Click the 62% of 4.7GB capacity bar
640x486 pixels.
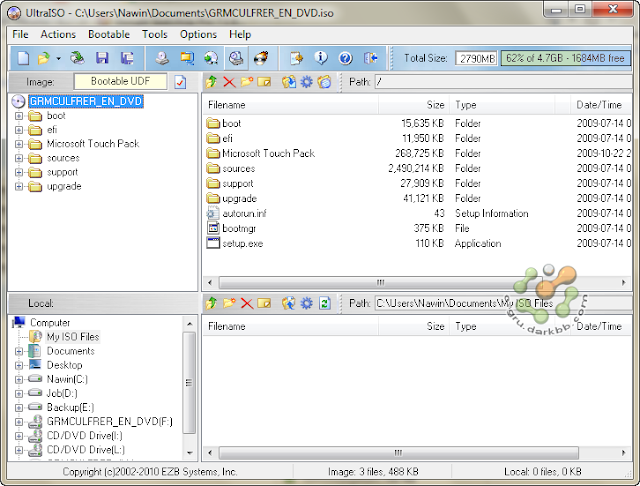tap(566, 58)
